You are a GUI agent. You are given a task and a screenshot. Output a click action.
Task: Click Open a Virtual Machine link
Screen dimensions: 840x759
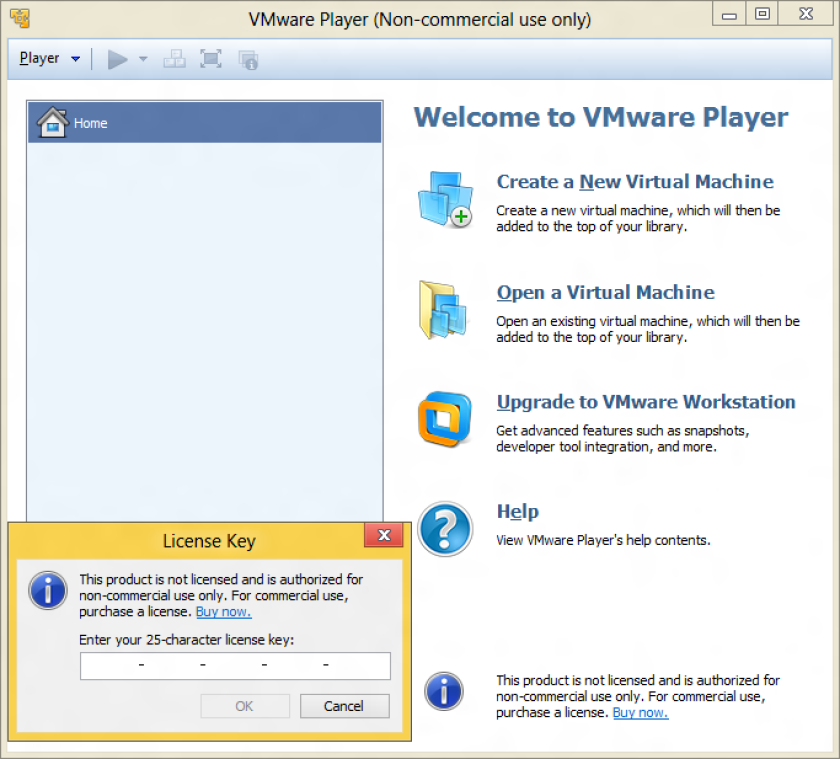click(605, 292)
